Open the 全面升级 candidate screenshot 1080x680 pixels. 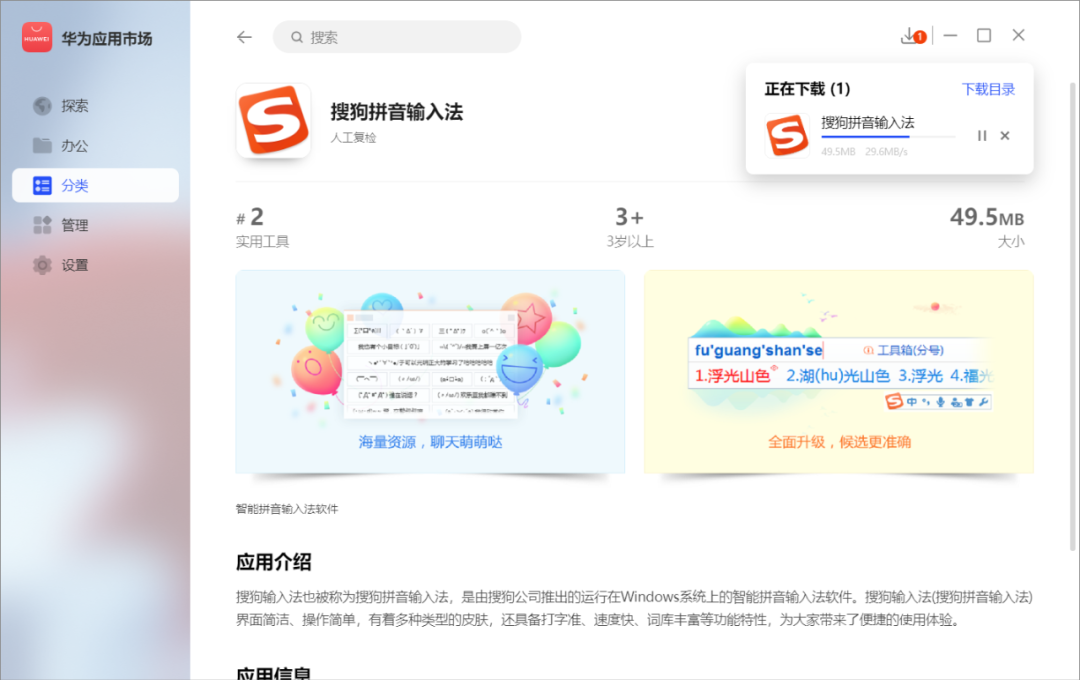(839, 372)
